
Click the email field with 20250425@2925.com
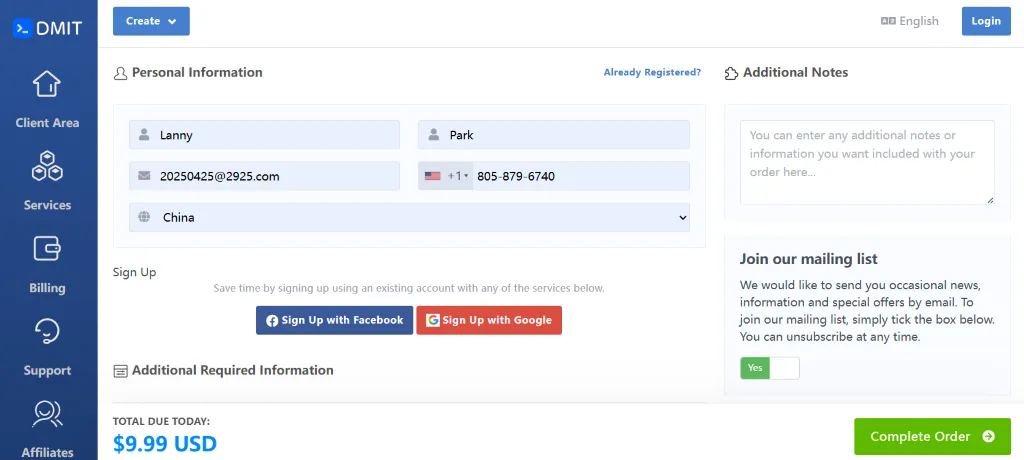coord(264,176)
